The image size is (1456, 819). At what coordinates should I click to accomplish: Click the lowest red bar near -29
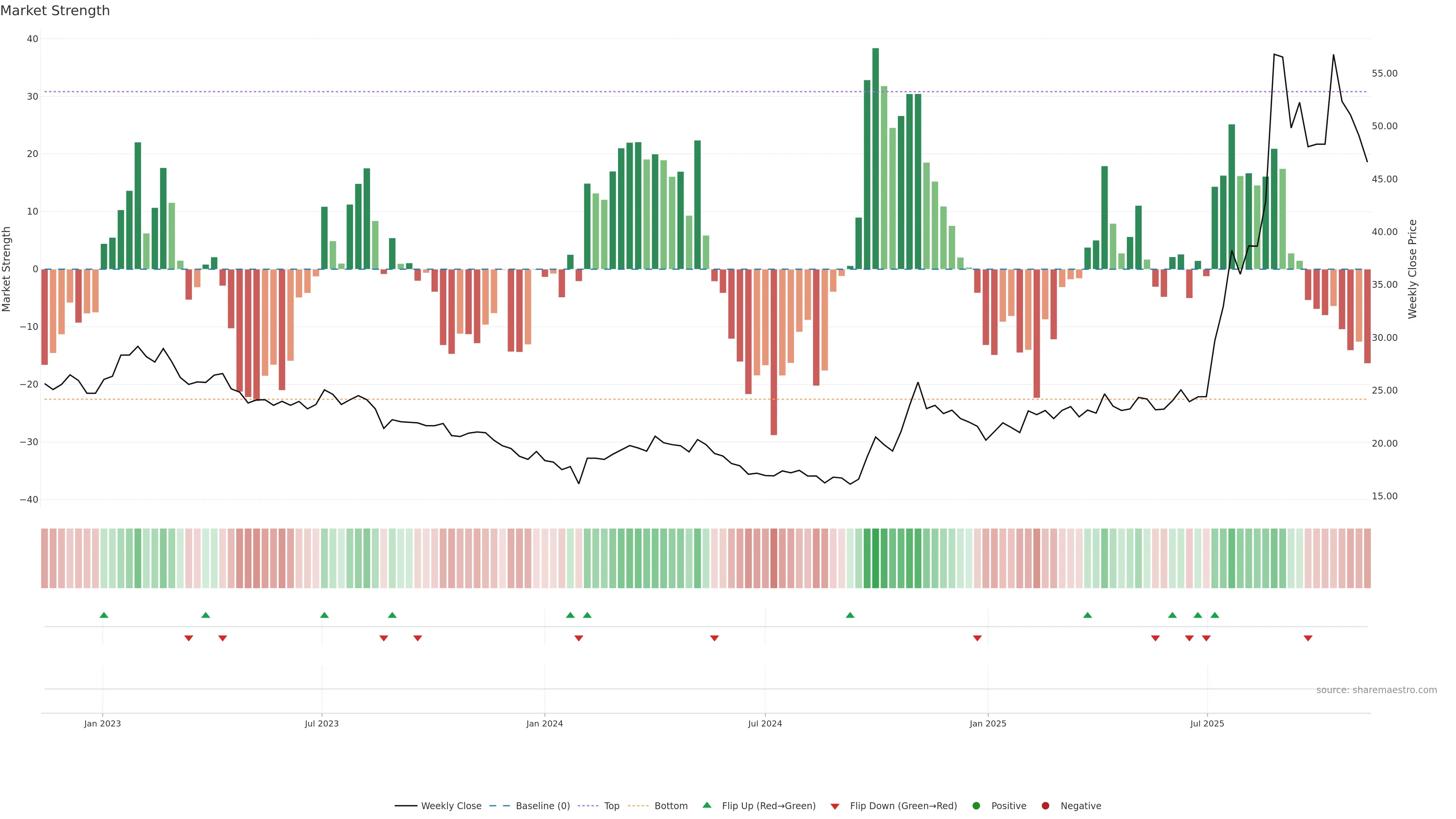774,351
